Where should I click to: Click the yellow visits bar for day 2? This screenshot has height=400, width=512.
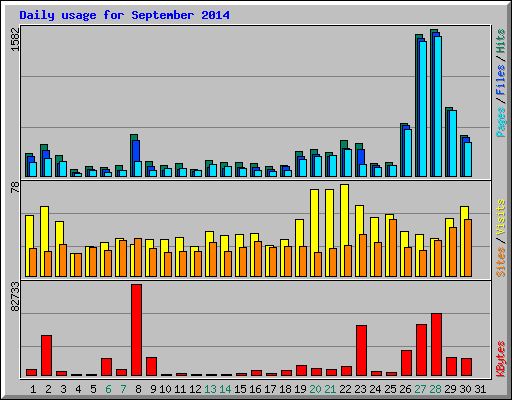44,229
